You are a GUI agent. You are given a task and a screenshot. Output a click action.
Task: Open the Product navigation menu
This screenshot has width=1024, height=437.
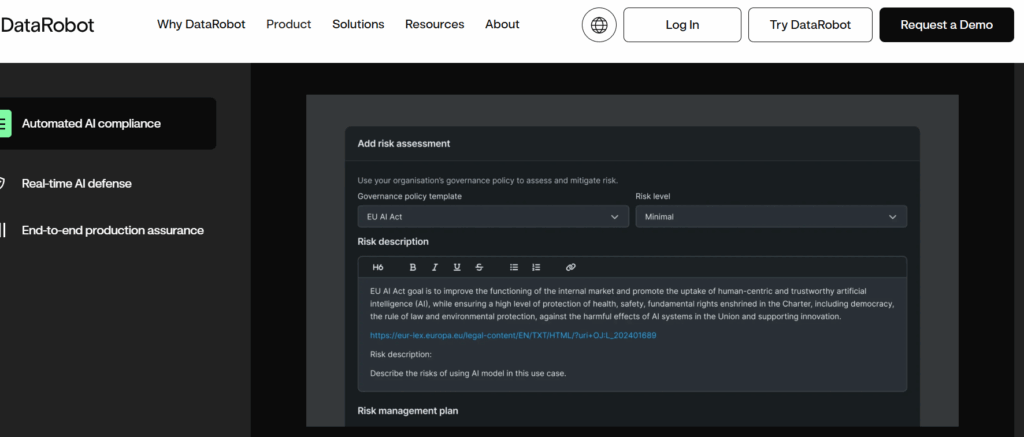pos(288,24)
